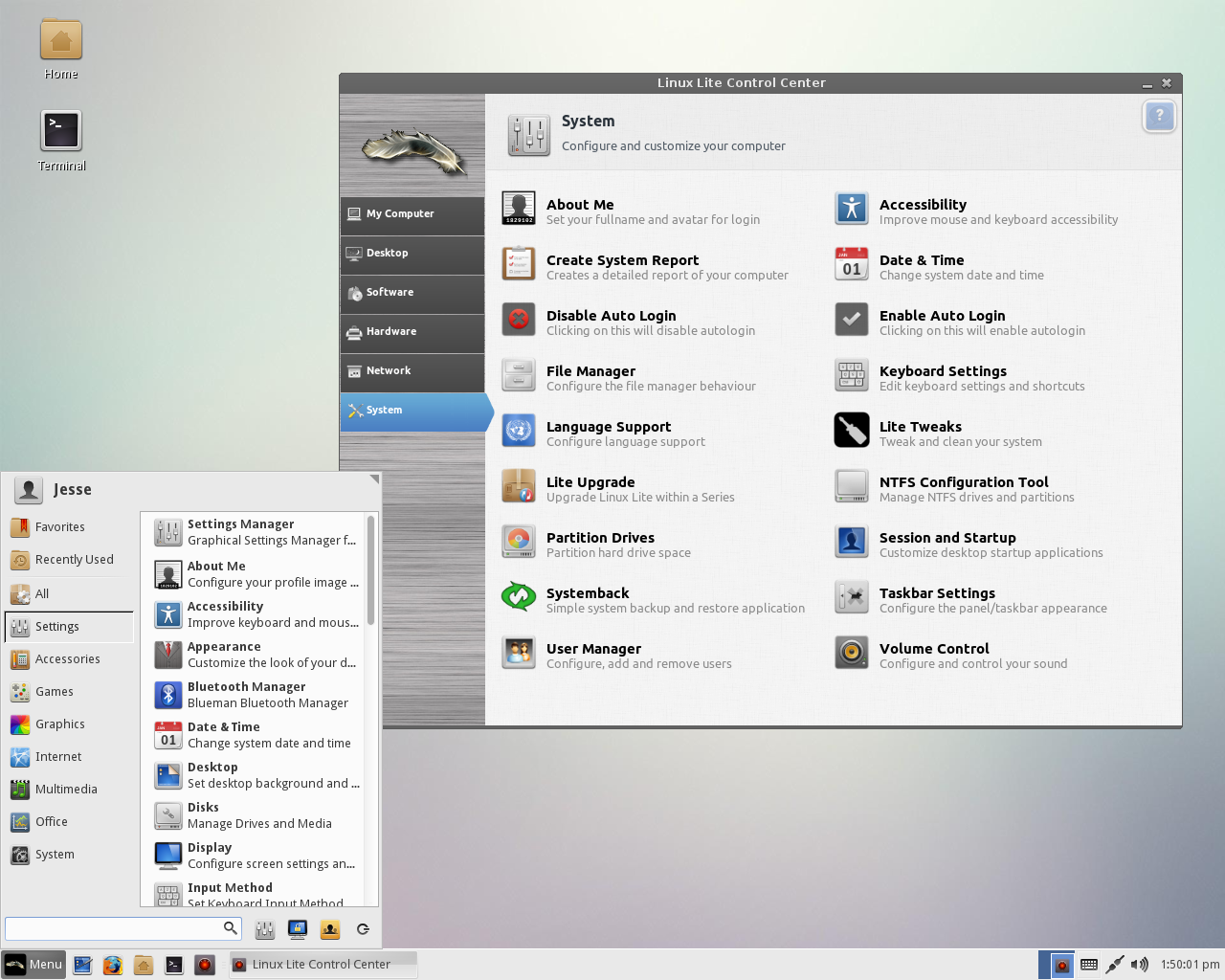Viewport: 1225px width, 980px height.
Task: Click the menu search input field
Action: [x=123, y=928]
